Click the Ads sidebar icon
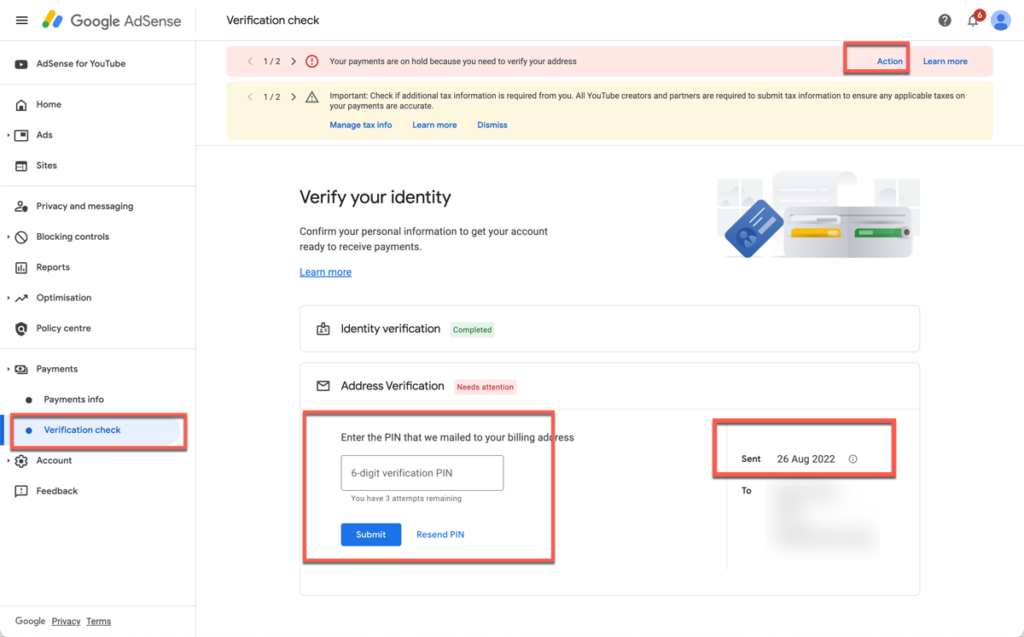Screen dimensions: 1024x637 (x=22, y=135)
